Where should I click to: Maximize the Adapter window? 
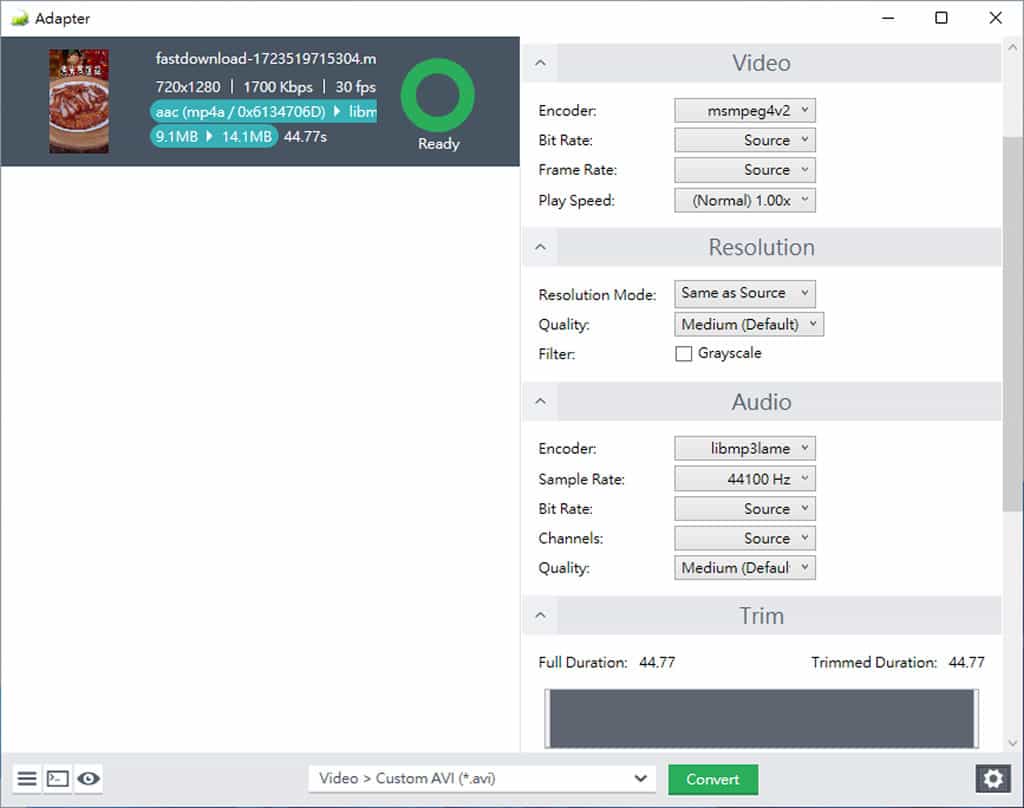[x=941, y=18]
